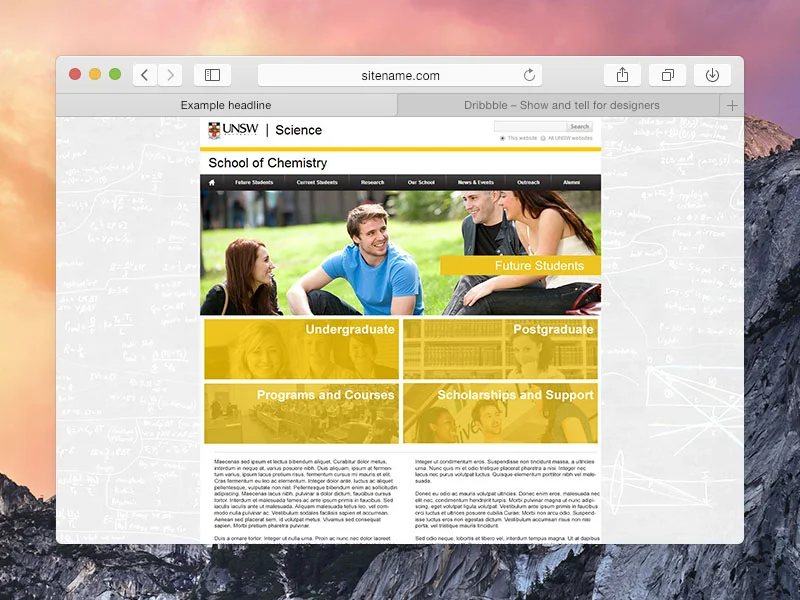Show all tabs overview
This screenshot has height=600, width=800.
click(667, 76)
